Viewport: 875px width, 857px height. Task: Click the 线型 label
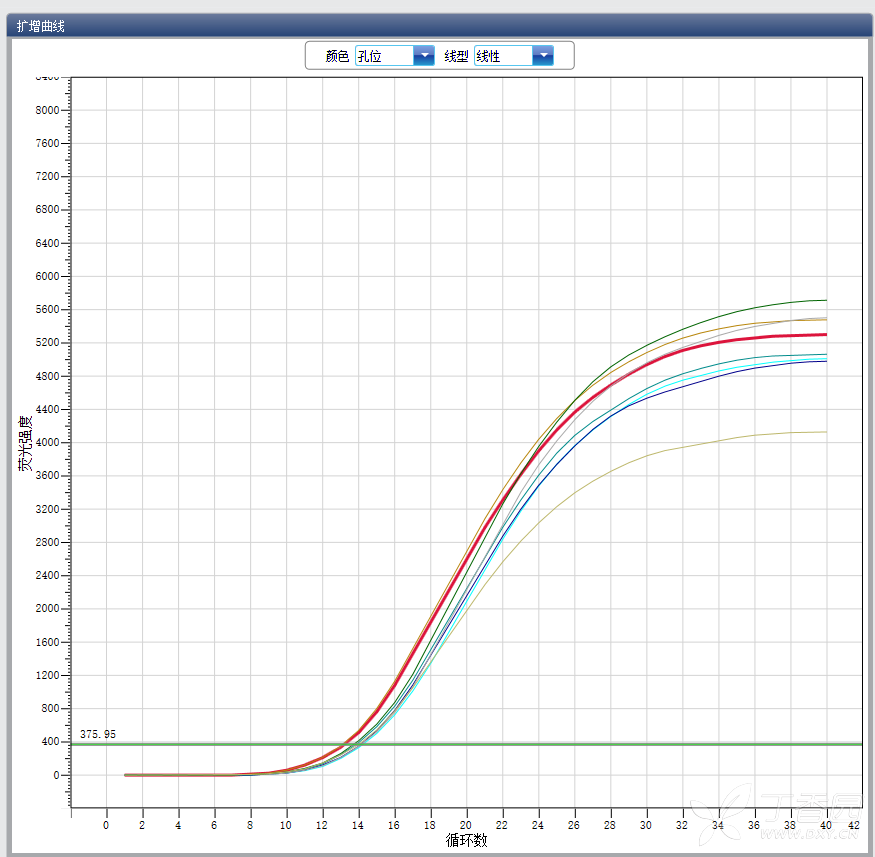tap(456, 57)
